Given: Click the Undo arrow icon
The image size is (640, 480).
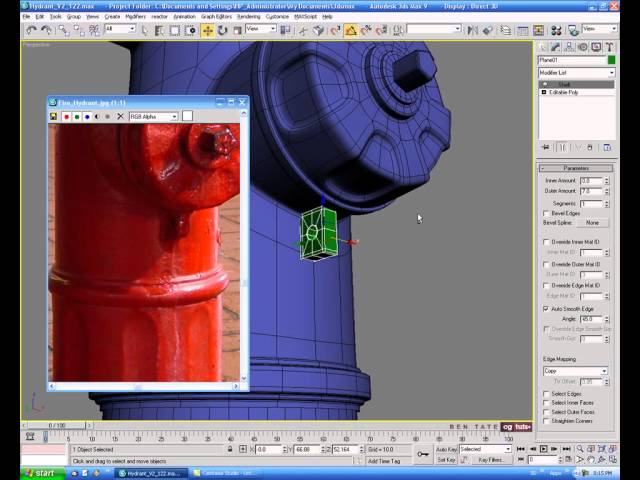Looking at the screenshot, I should point(31,30).
